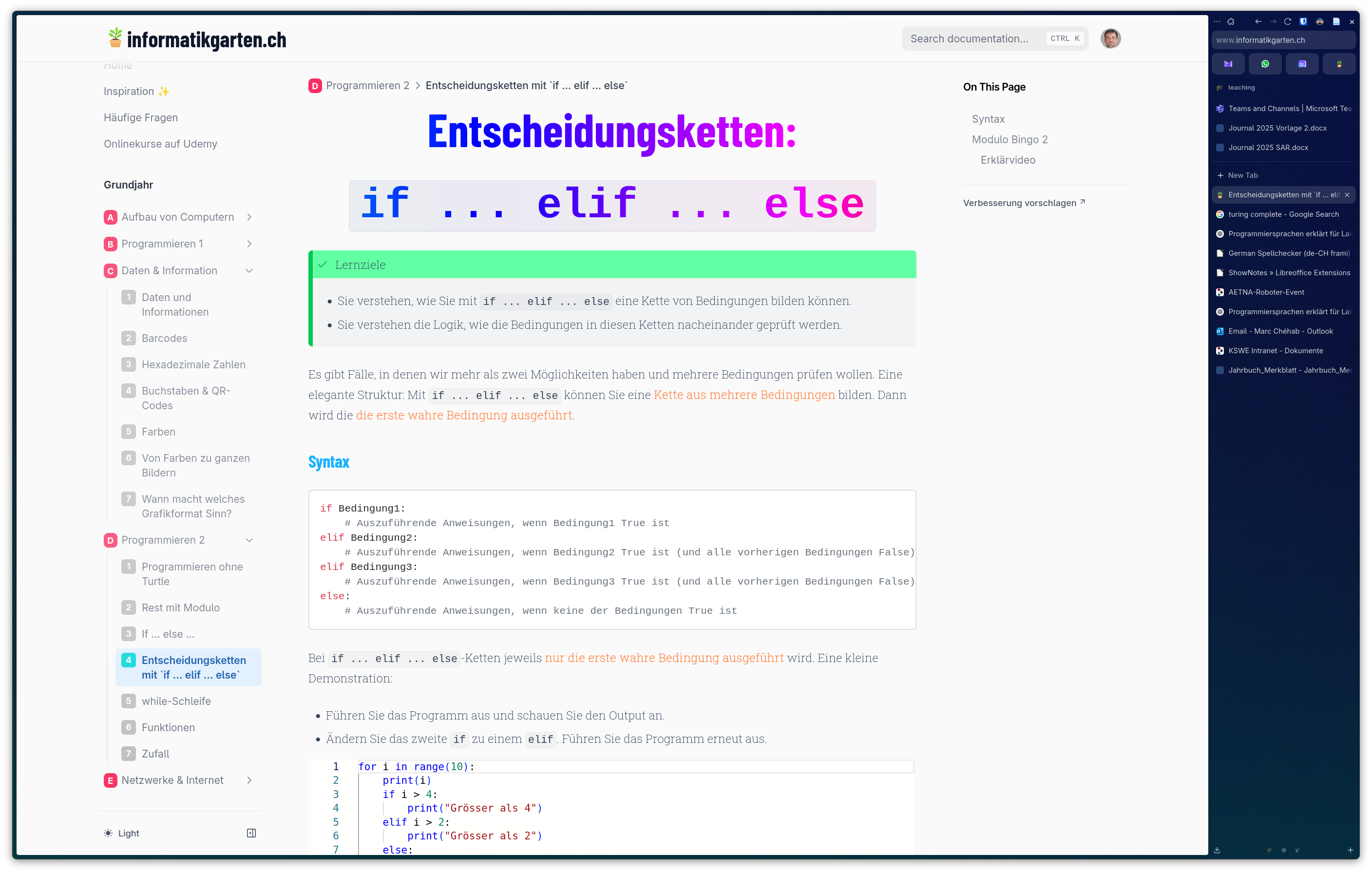Open the while-Schleife sidebar page

click(176, 701)
